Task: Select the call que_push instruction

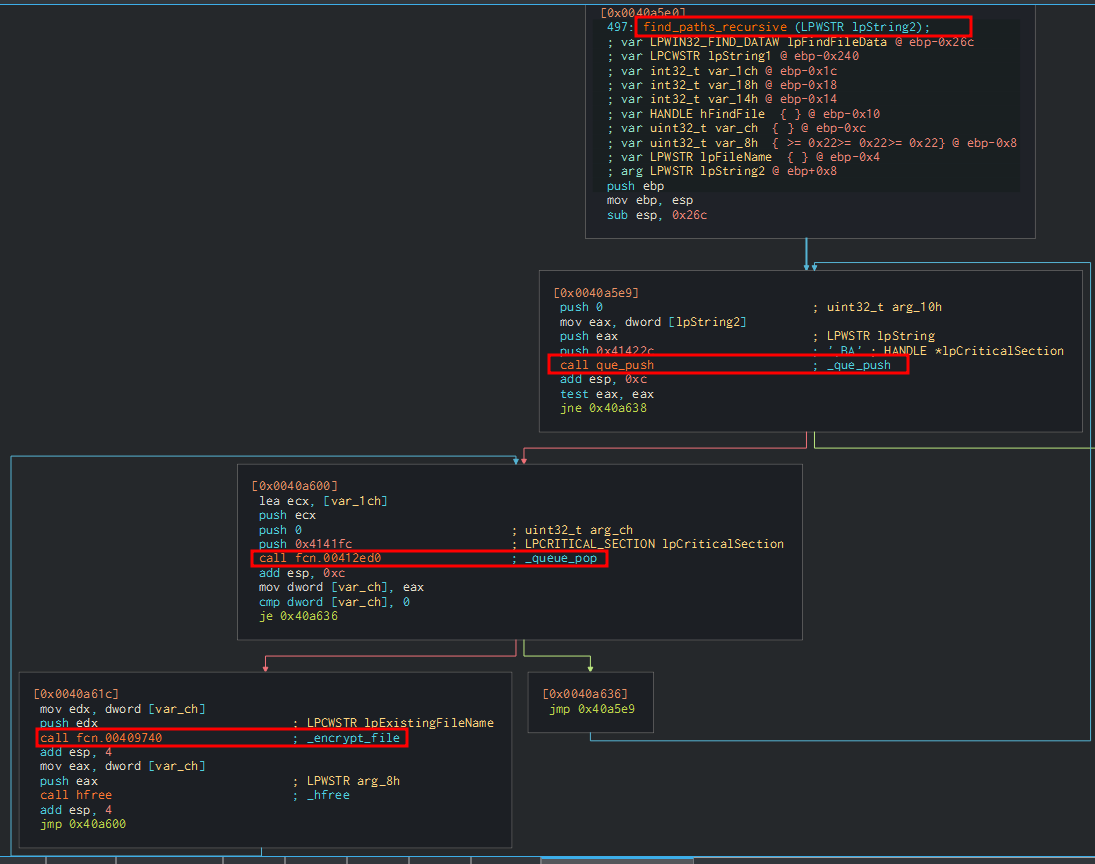Action: coord(606,365)
